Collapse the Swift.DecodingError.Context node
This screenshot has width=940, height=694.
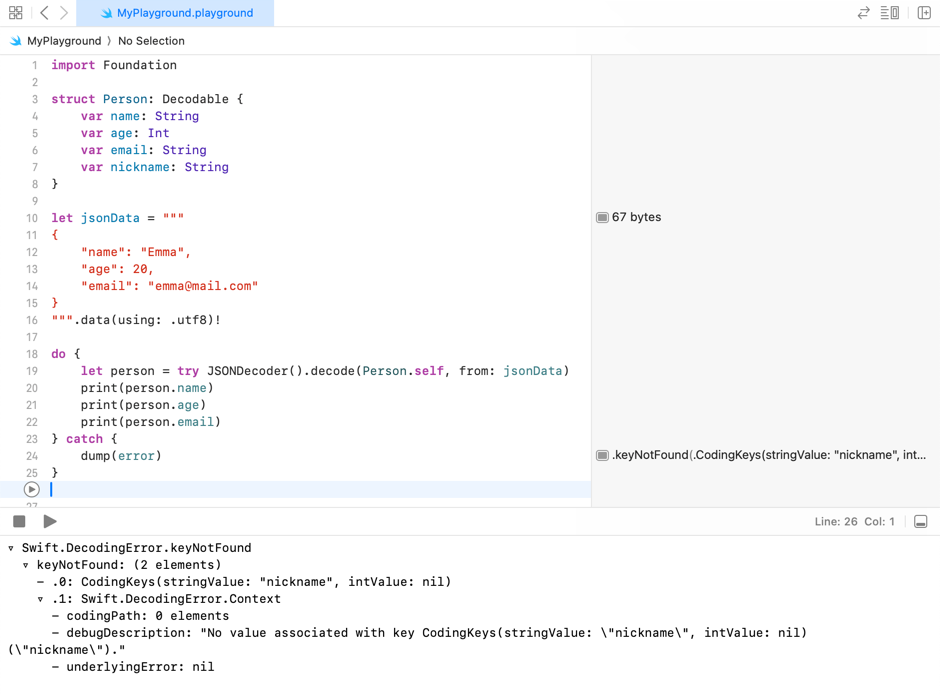tap(41, 599)
